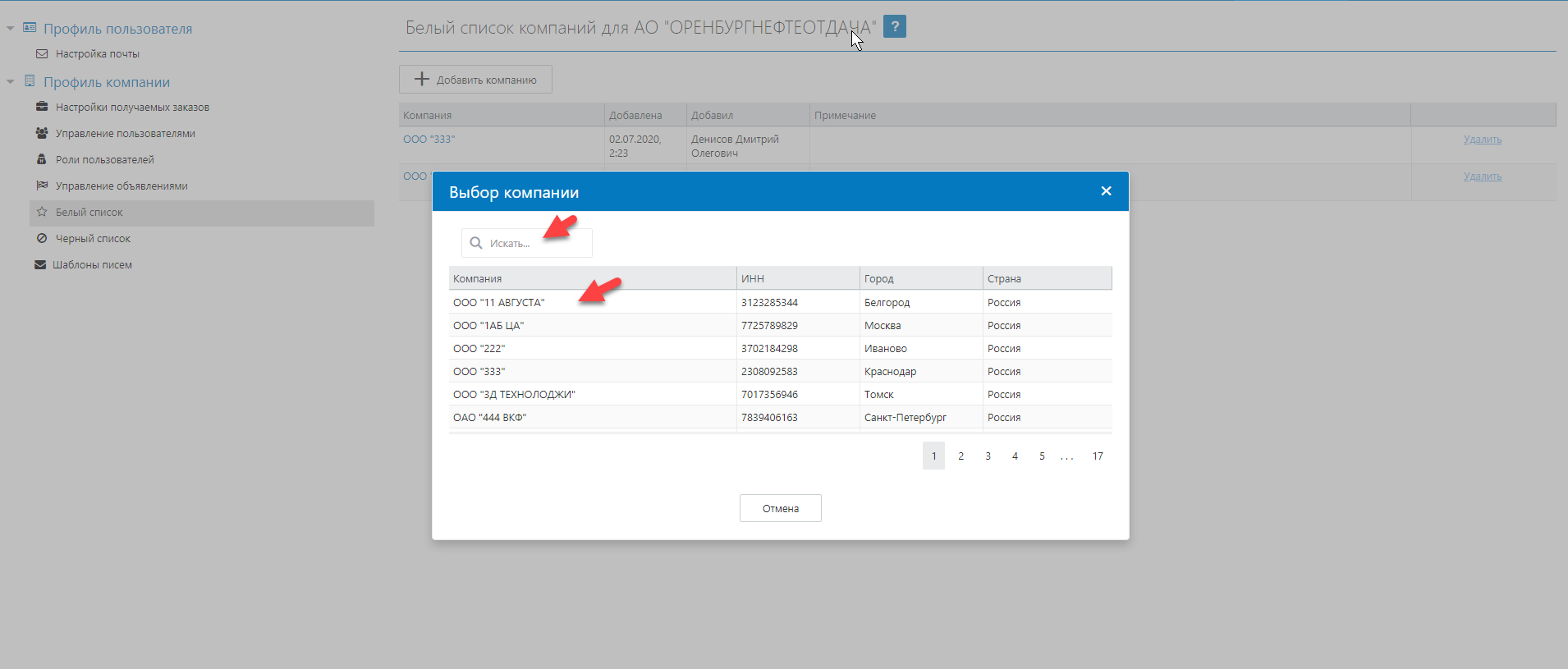
Task: Click the Добавить компанию button
Action: (475, 80)
